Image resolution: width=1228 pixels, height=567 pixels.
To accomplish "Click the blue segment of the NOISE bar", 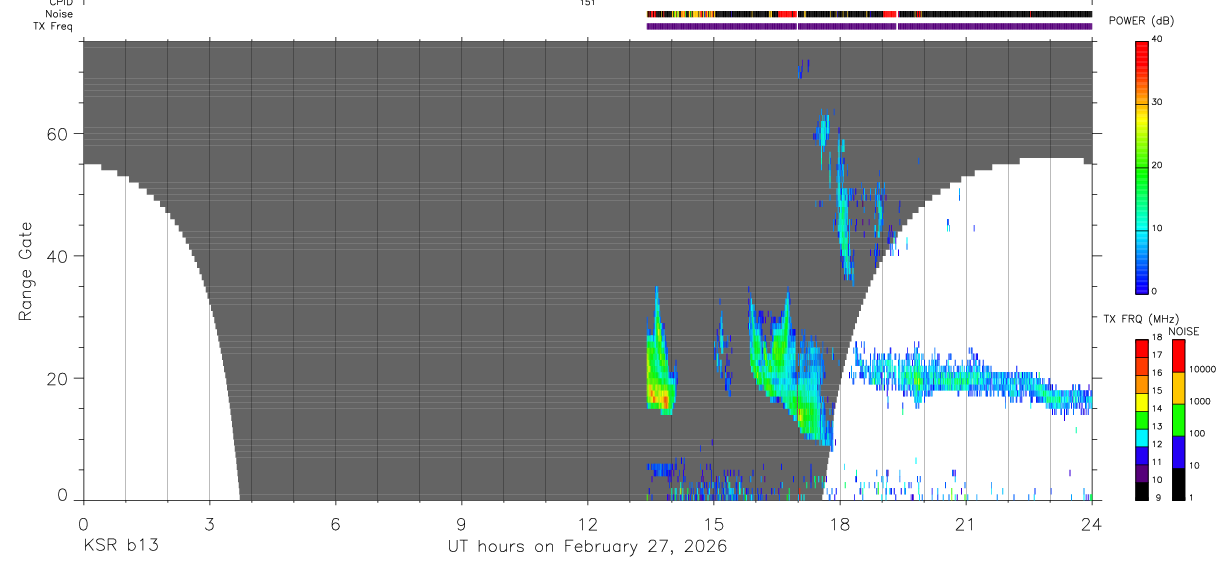I will click(x=1178, y=452).
